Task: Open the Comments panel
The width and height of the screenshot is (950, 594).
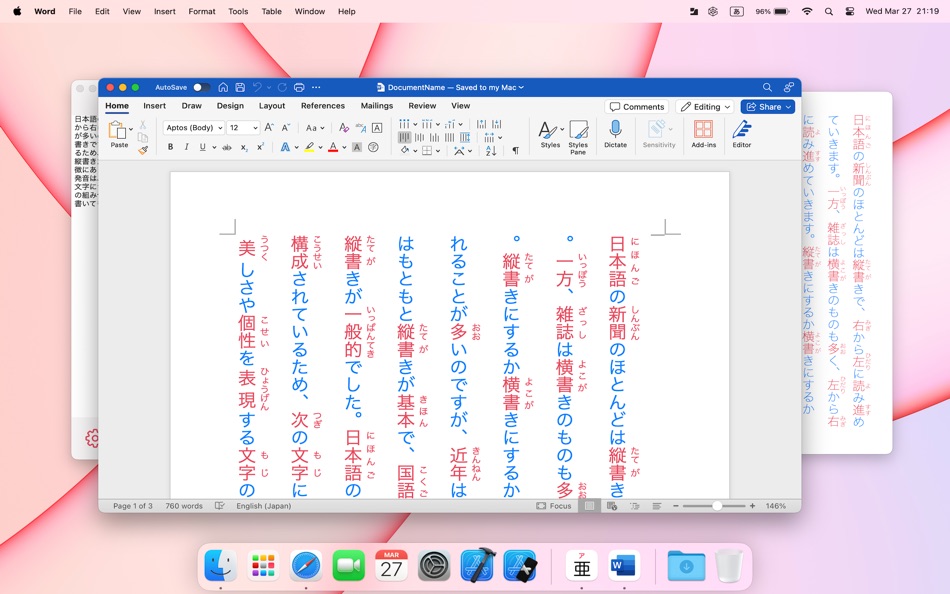Action: click(x=636, y=106)
